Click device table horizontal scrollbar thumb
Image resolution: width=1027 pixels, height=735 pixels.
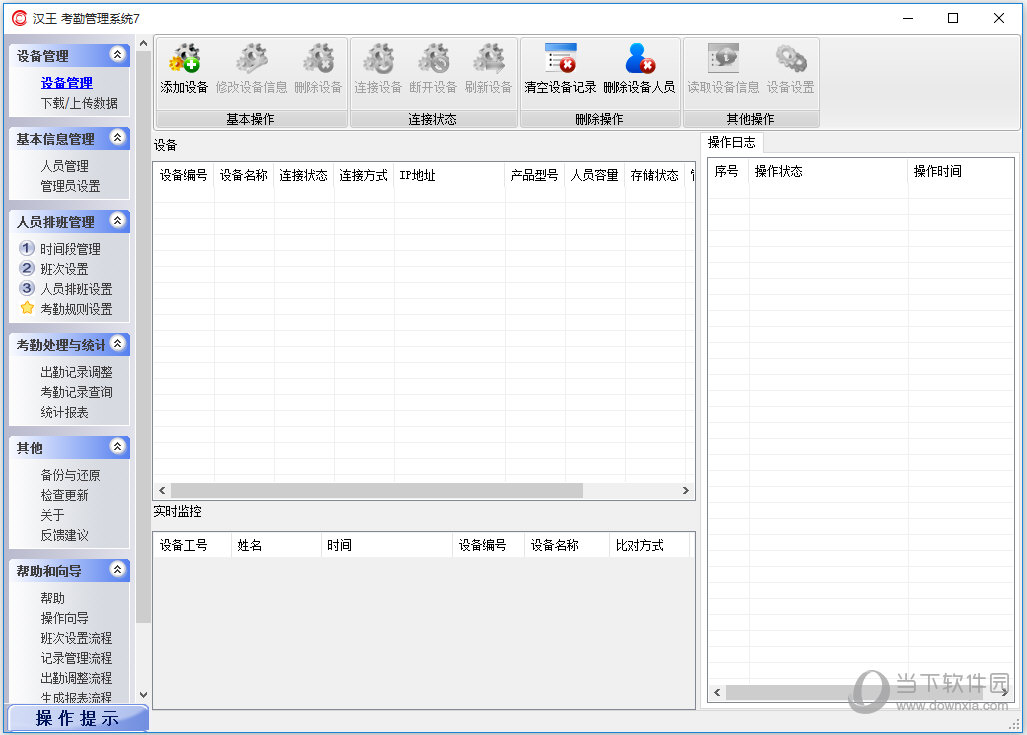[x=377, y=491]
